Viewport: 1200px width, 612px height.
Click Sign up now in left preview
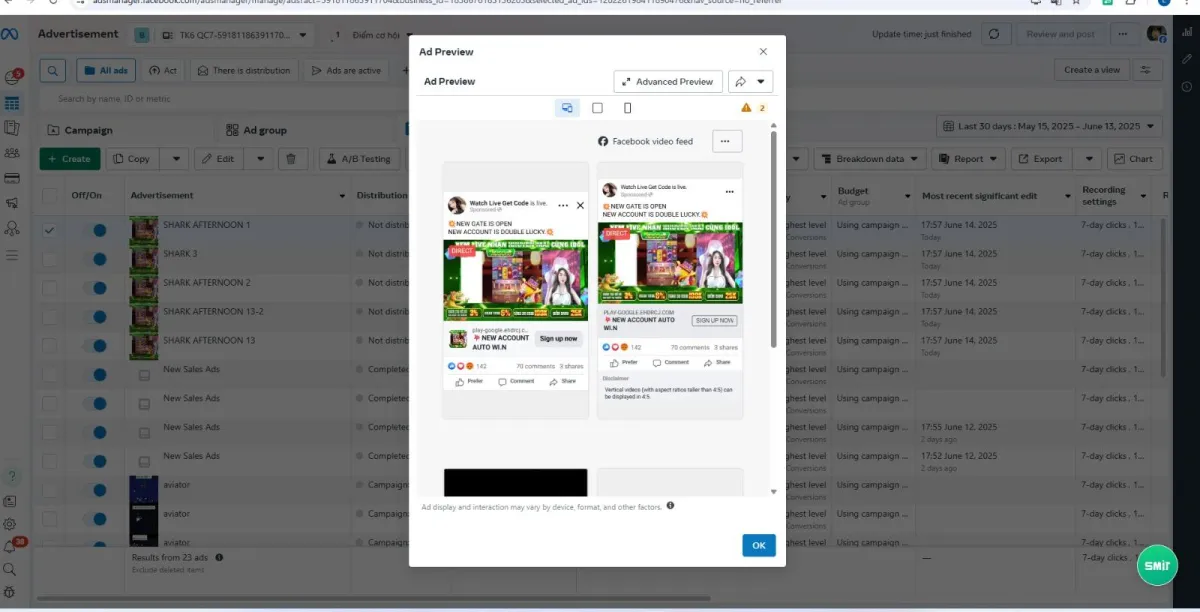click(x=558, y=338)
